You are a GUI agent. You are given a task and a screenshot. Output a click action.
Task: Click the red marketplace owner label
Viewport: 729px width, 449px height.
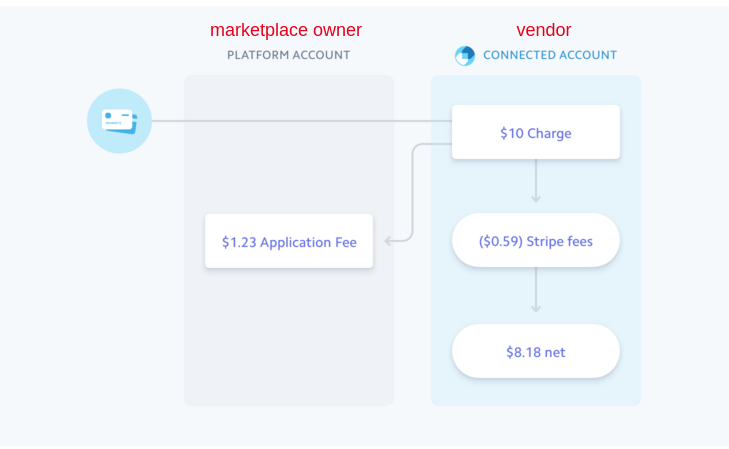[x=285, y=30]
